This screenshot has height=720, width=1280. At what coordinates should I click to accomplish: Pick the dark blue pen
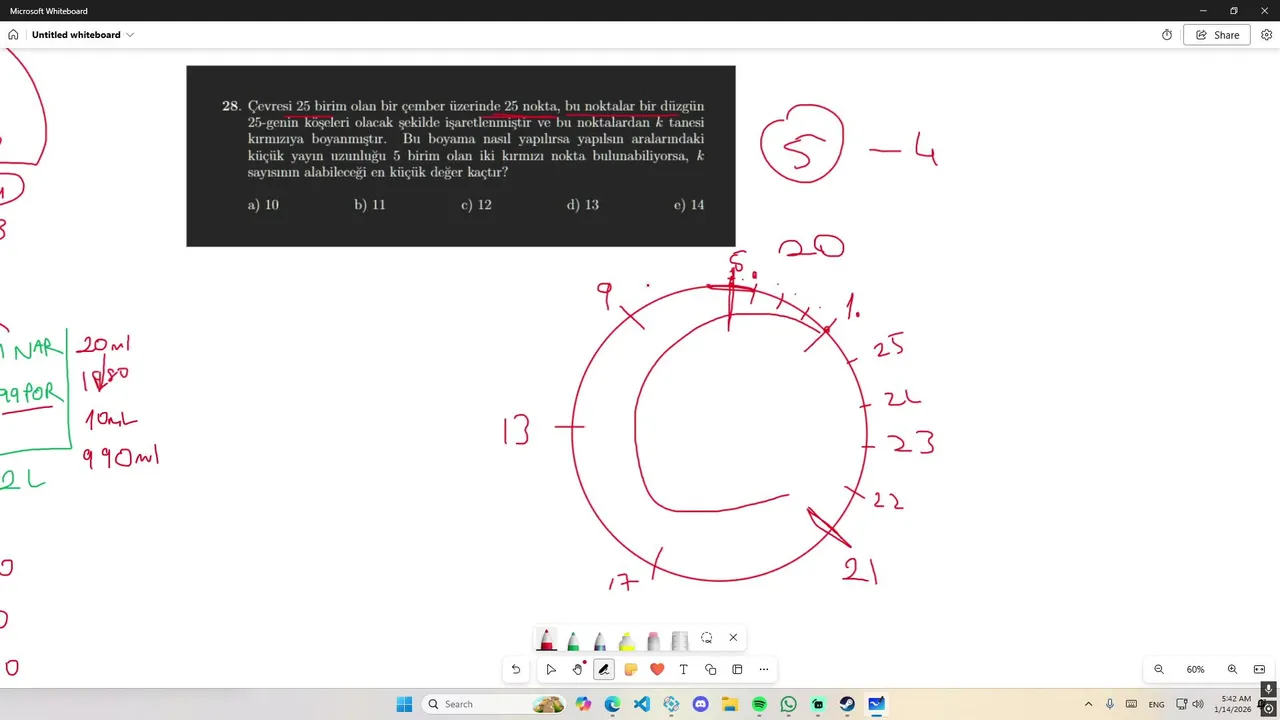coord(600,639)
